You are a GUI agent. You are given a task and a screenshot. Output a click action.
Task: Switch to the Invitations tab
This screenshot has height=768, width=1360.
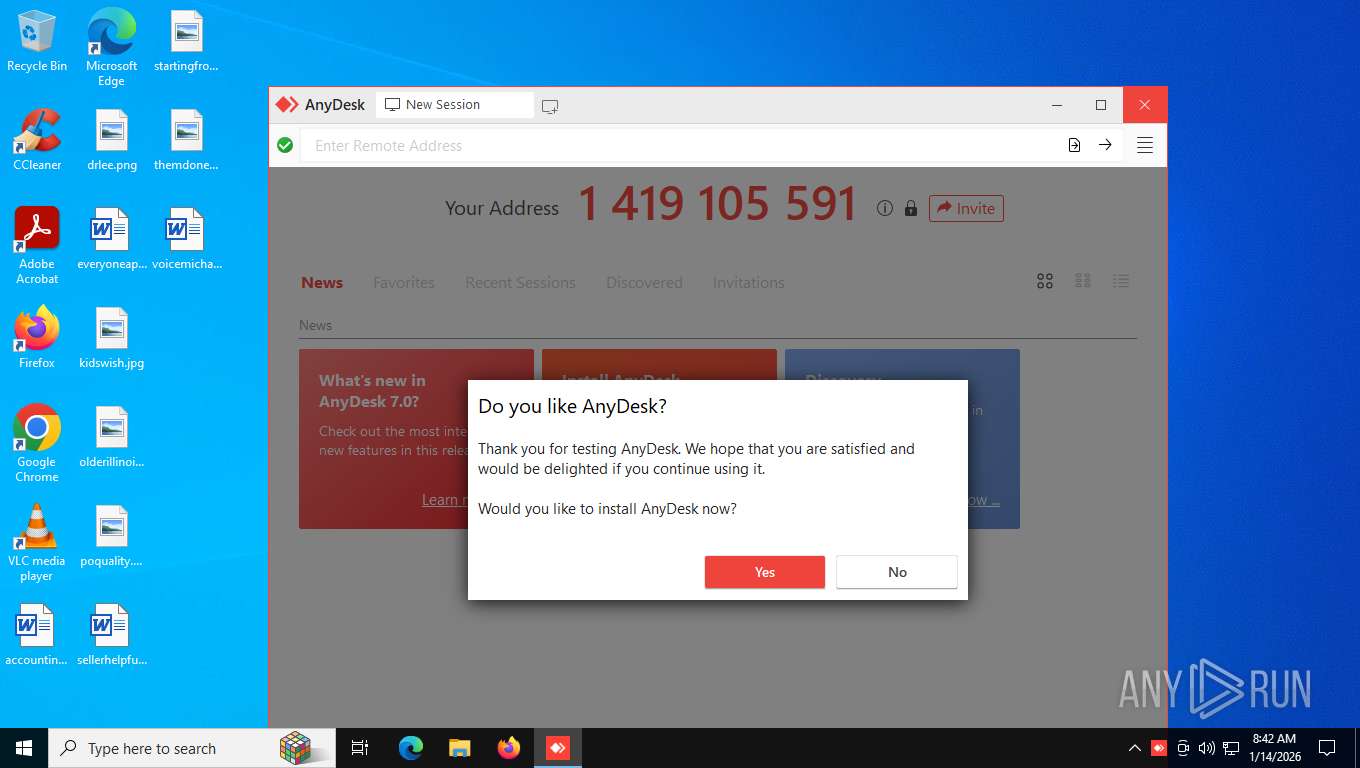click(x=748, y=283)
